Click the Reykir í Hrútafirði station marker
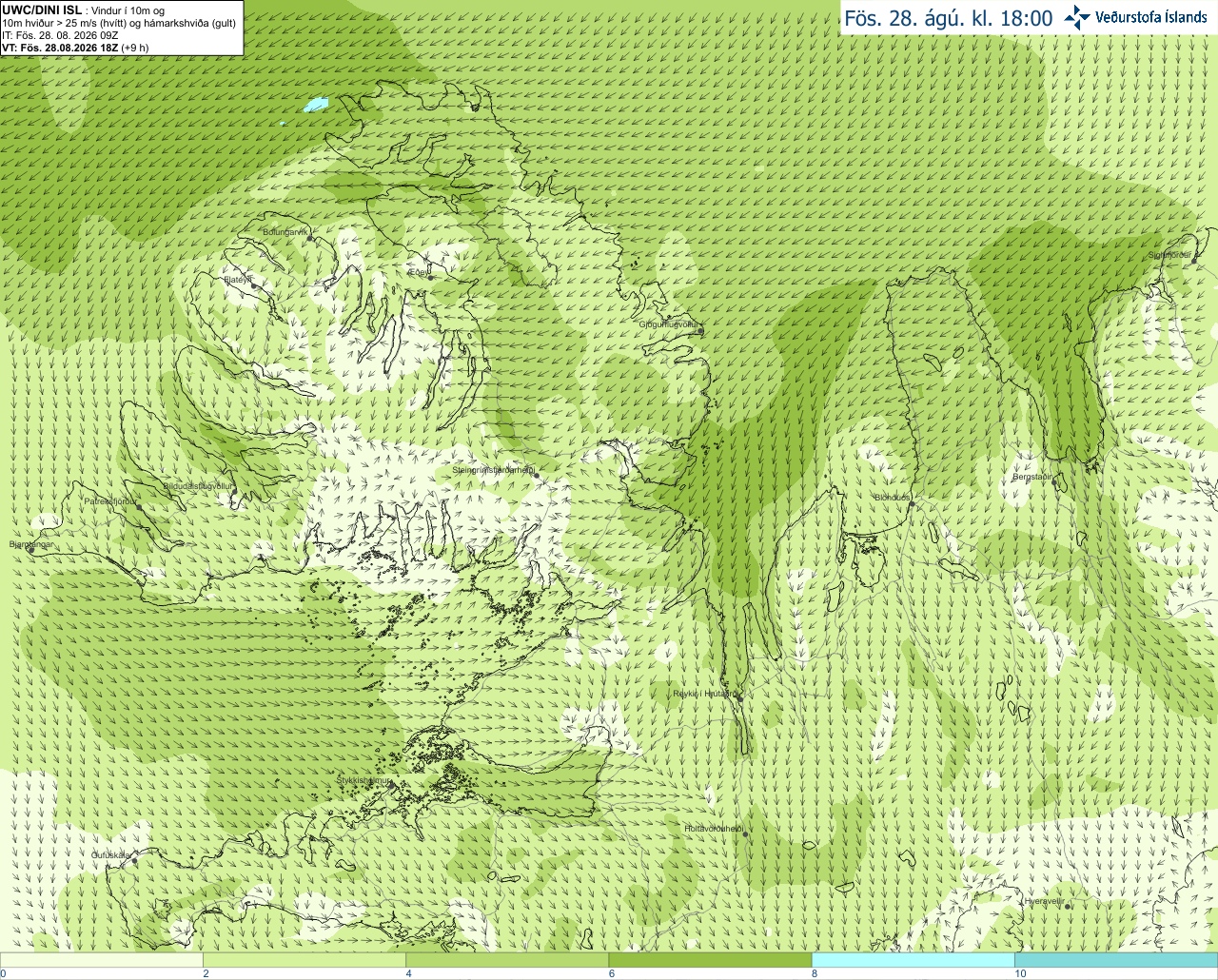This screenshot has width=1218, height=980. coord(739,697)
